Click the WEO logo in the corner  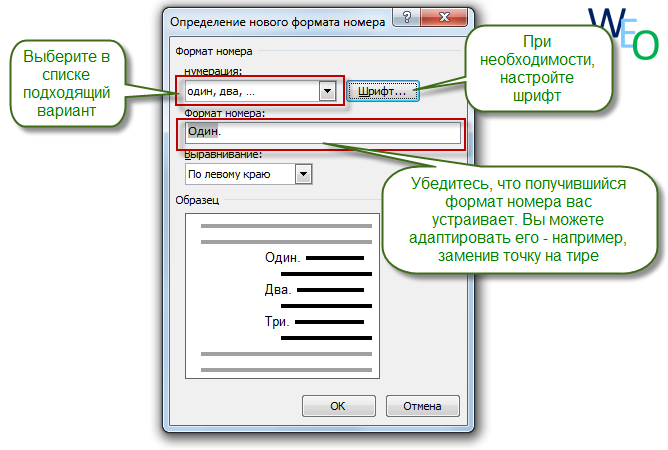pos(624,34)
